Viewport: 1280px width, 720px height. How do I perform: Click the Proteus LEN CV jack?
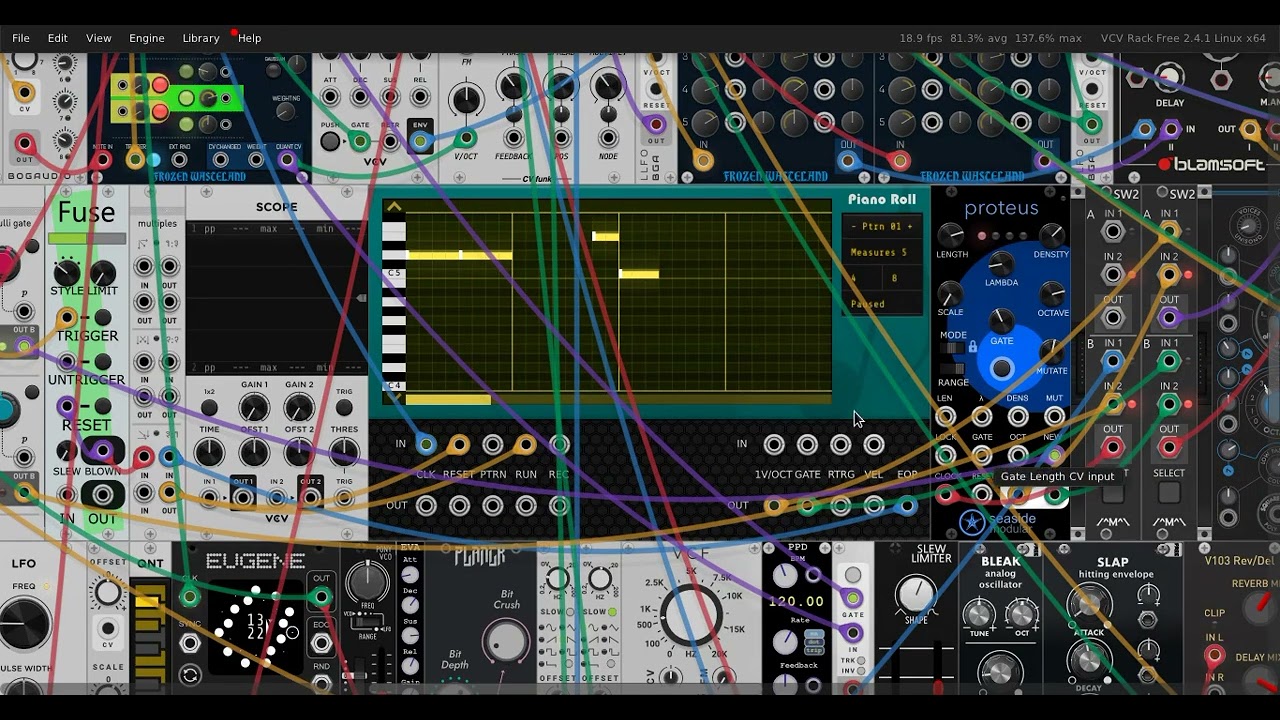pos(945,417)
